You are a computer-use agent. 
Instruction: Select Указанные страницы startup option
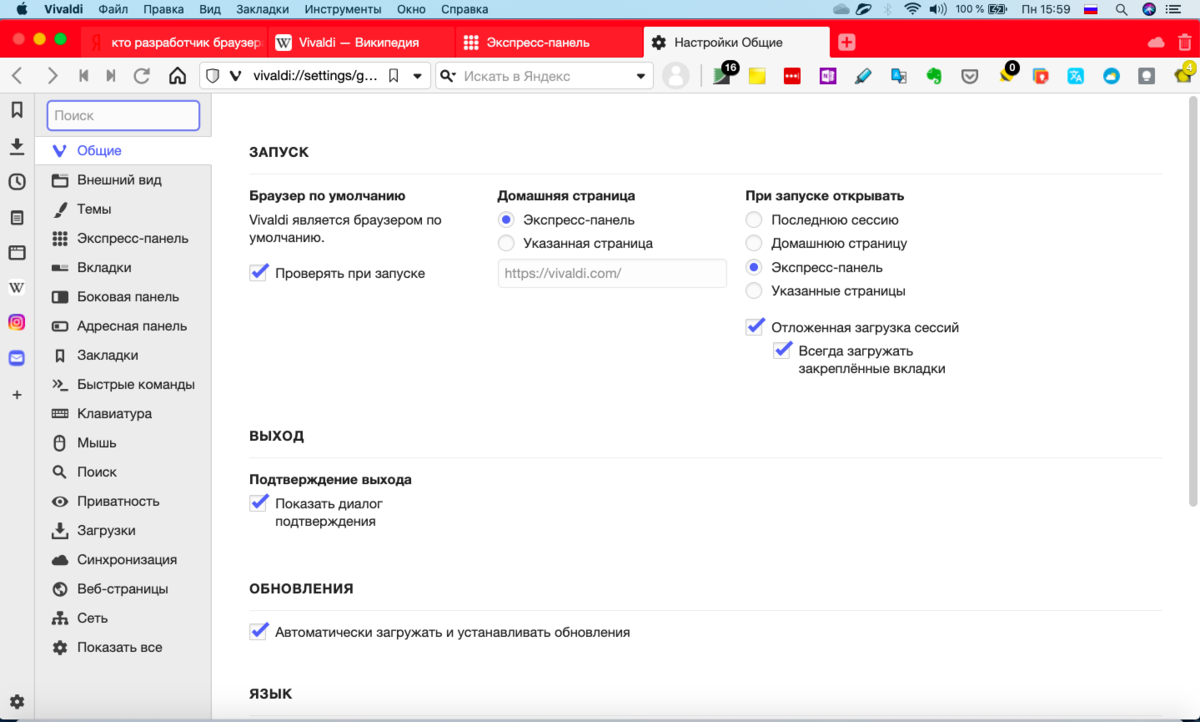click(x=754, y=291)
